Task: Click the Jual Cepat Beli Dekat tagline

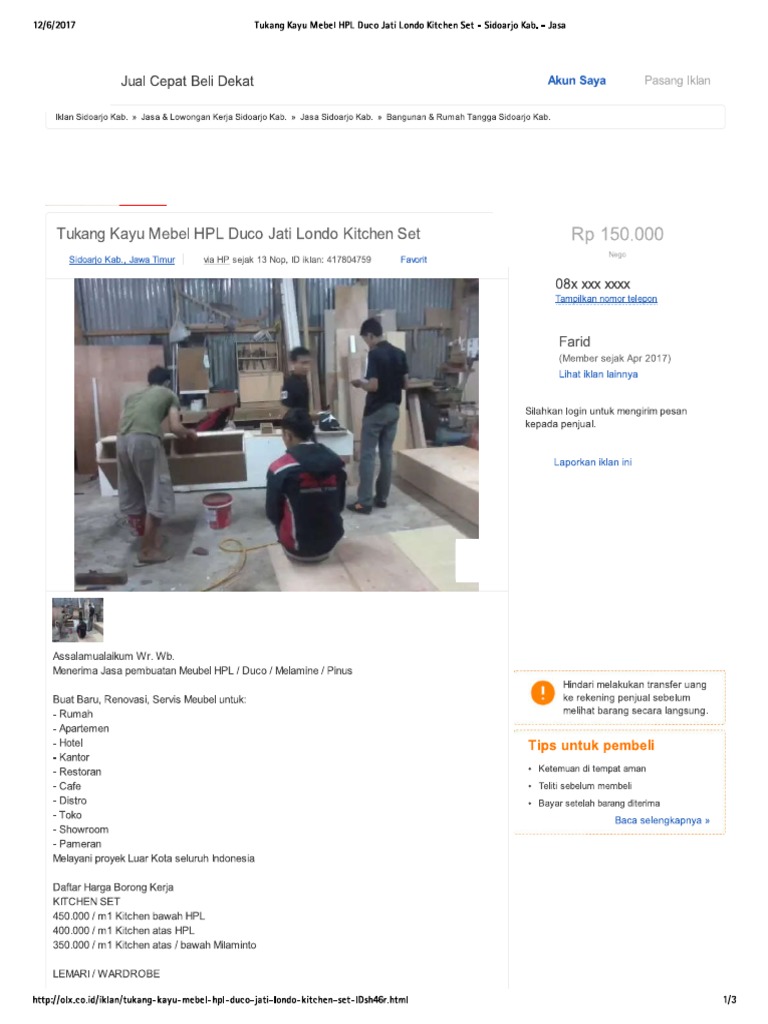Action: click(187, 82)
